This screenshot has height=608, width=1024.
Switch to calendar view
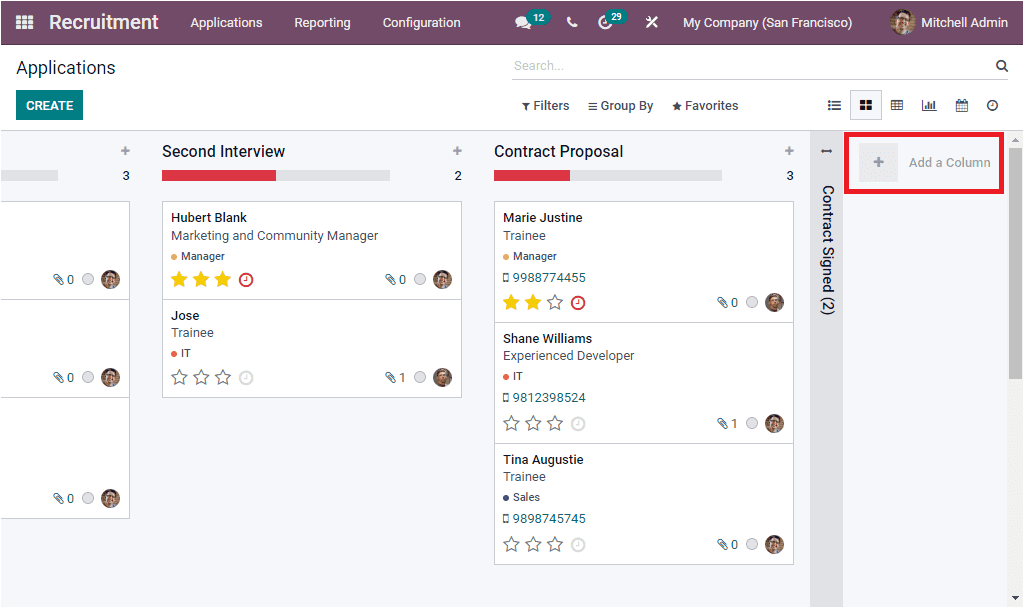(961, 104)
